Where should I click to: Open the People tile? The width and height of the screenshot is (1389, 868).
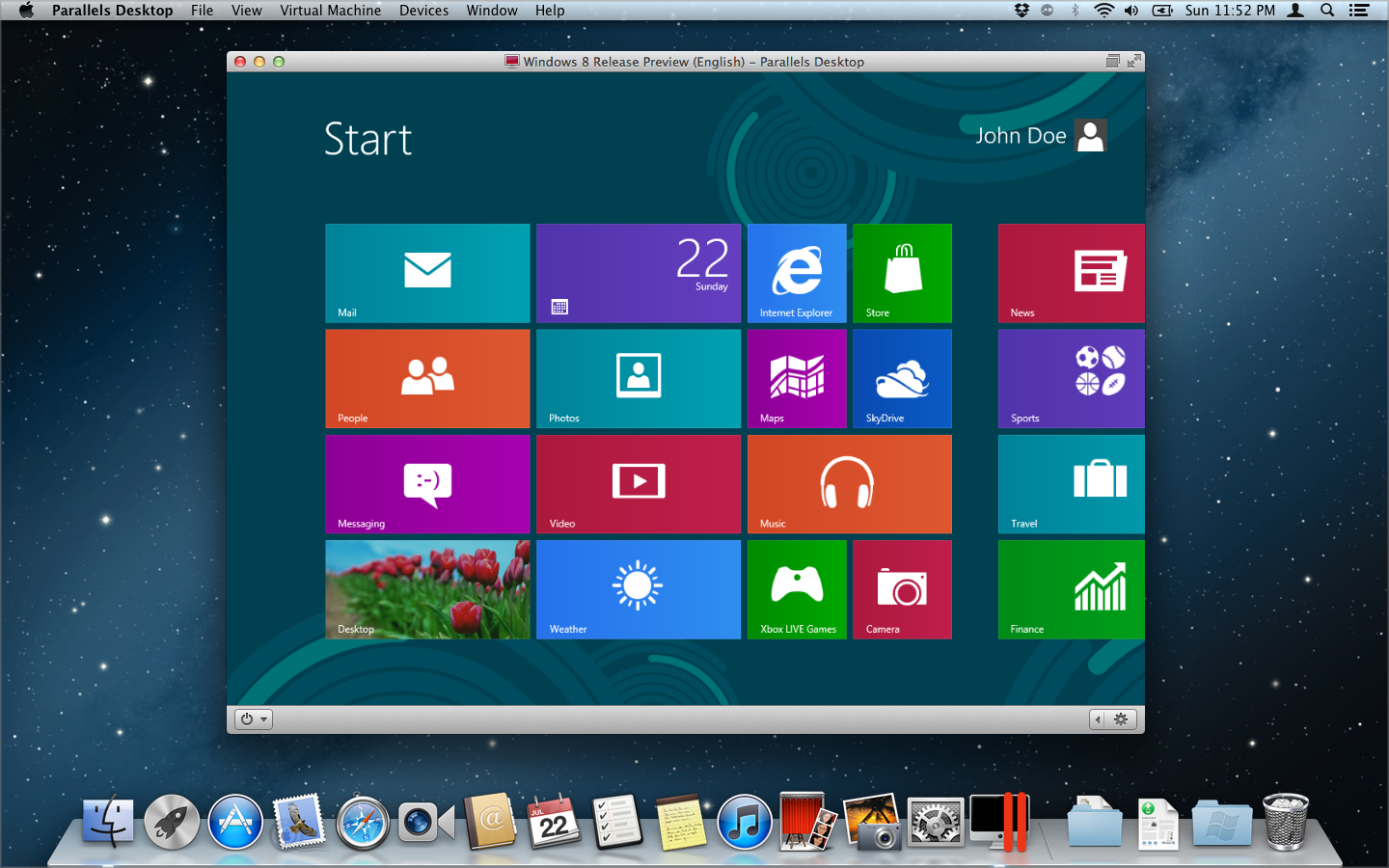click(427, 379)
